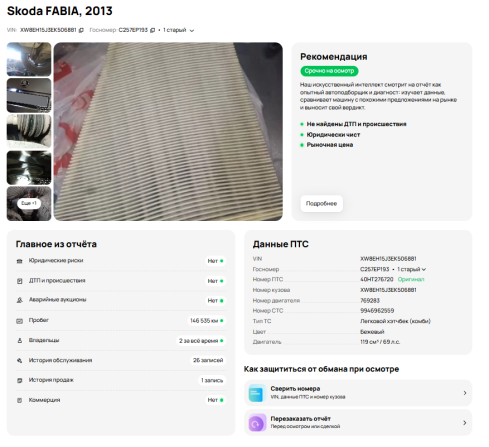Open the 'Юридические риски' row
Image resolution: width=489 pixels, height=447 pixels.
[121, 261]
